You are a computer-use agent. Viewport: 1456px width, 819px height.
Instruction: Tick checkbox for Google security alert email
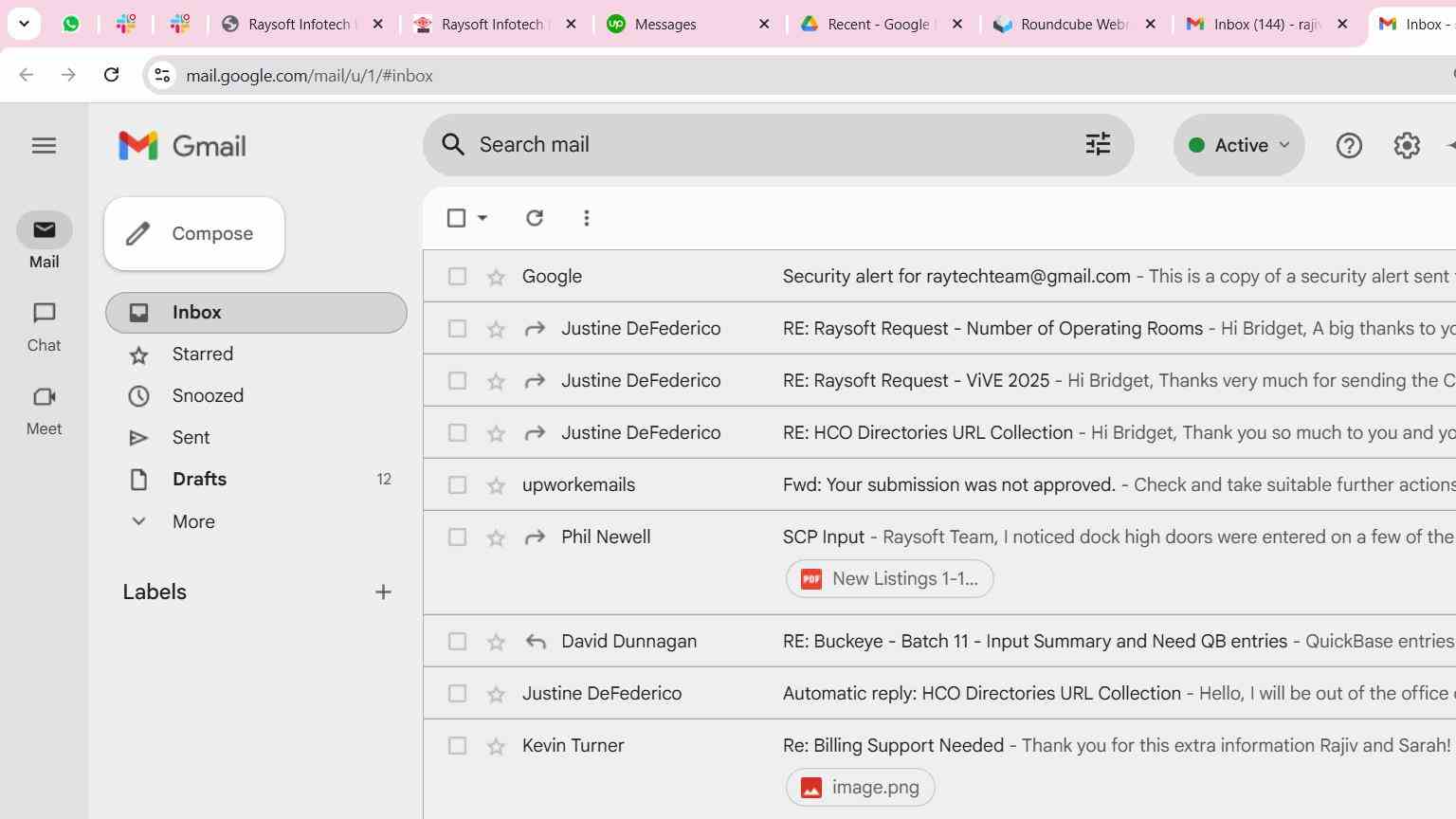point(457,276)
